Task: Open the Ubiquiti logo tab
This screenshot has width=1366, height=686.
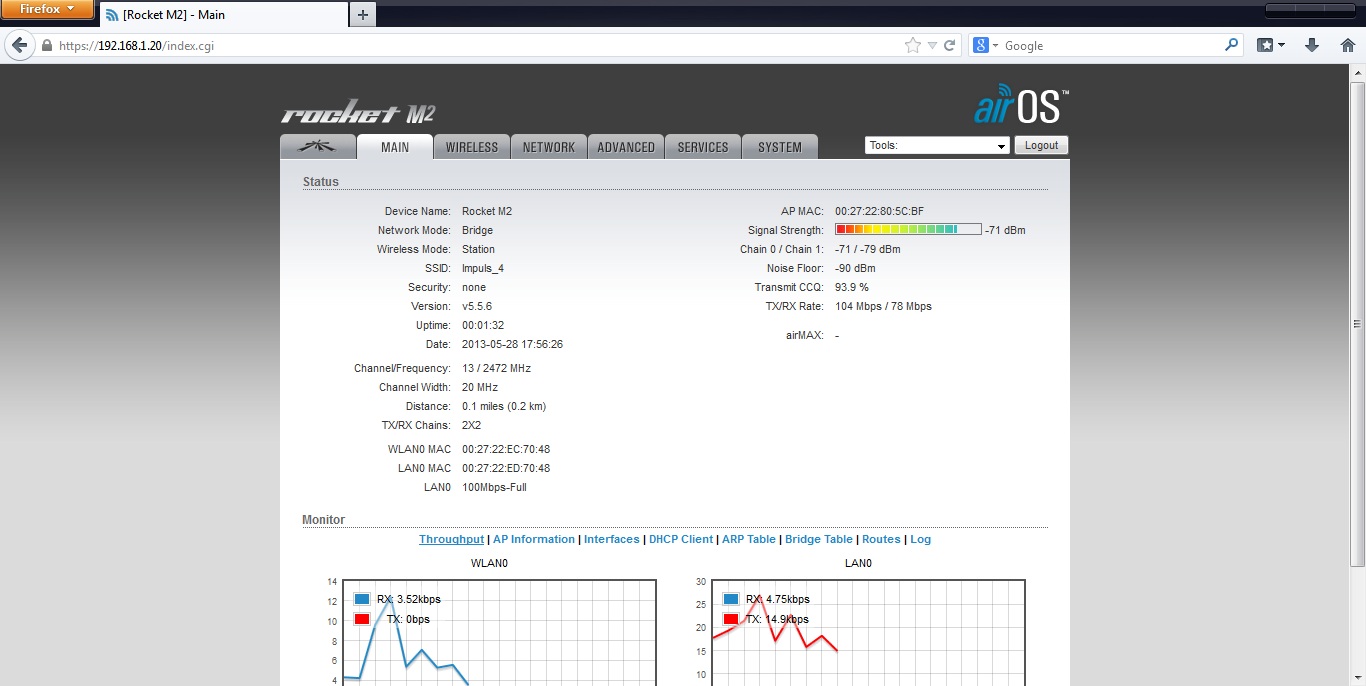Action: coord(318,147)
